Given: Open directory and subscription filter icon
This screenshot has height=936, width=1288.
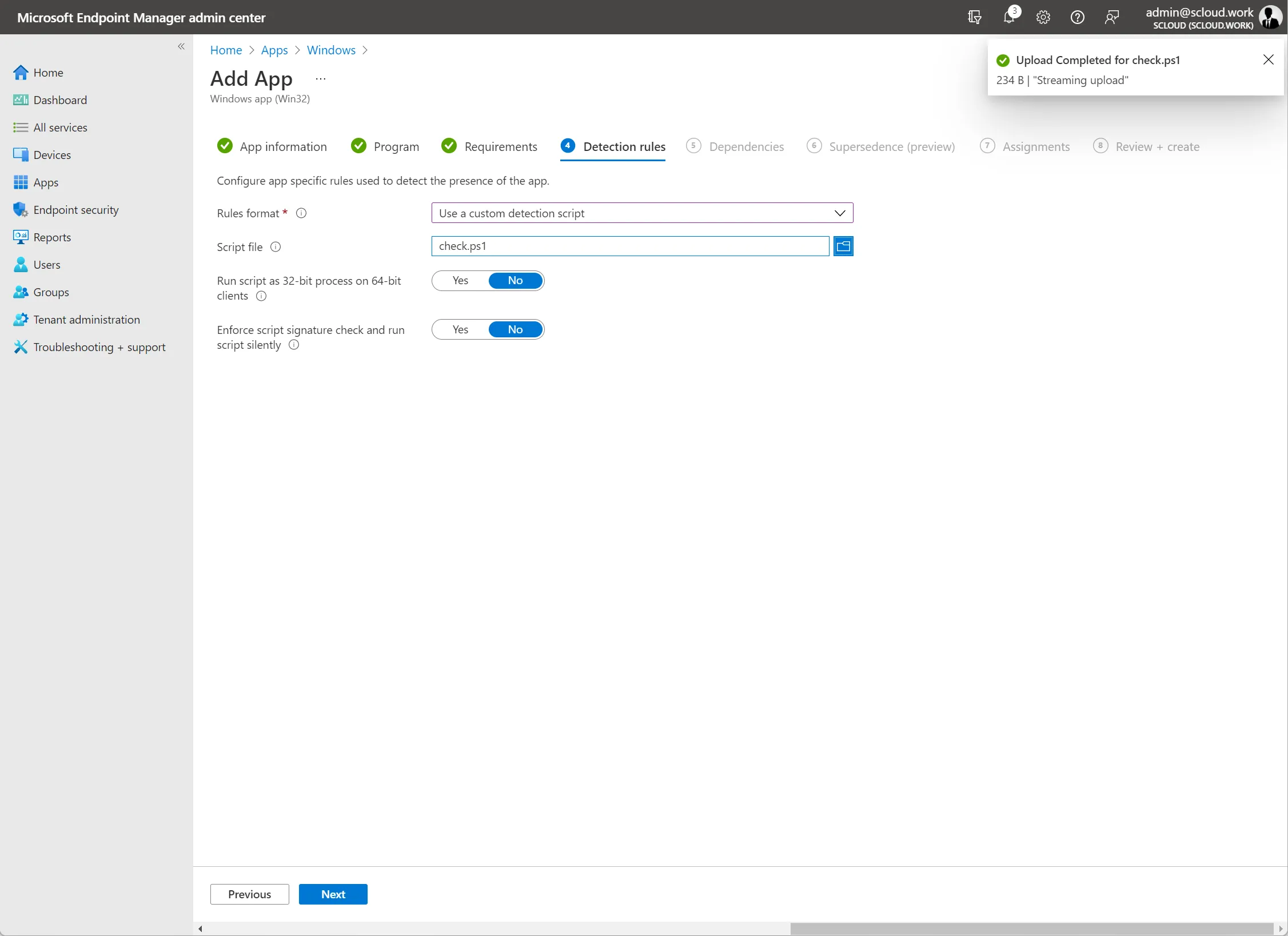Looking at the screenshot, I should (975, 17).
